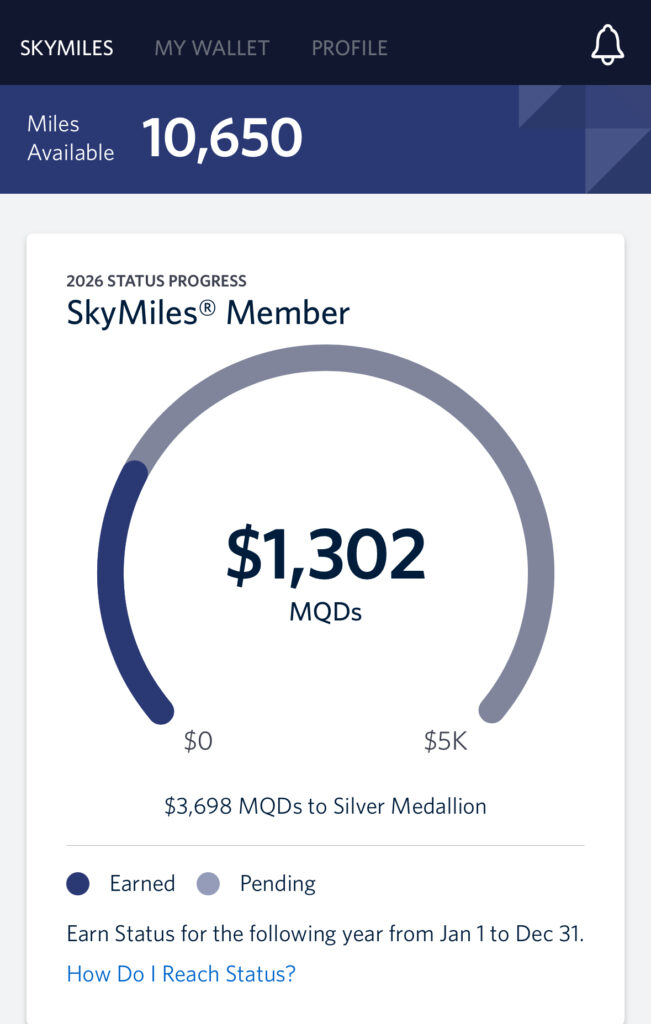
Task: Switch to the MY WALLET tab
Action: click(212, 48)
